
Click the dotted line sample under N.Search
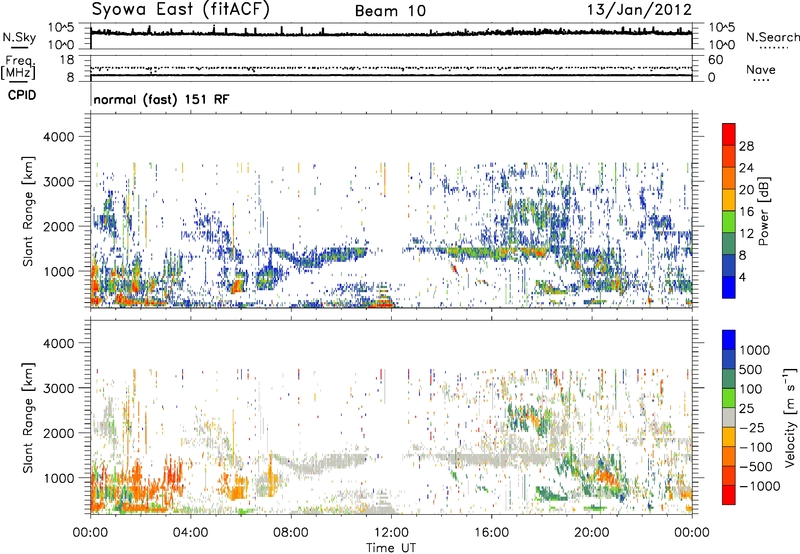773,48
